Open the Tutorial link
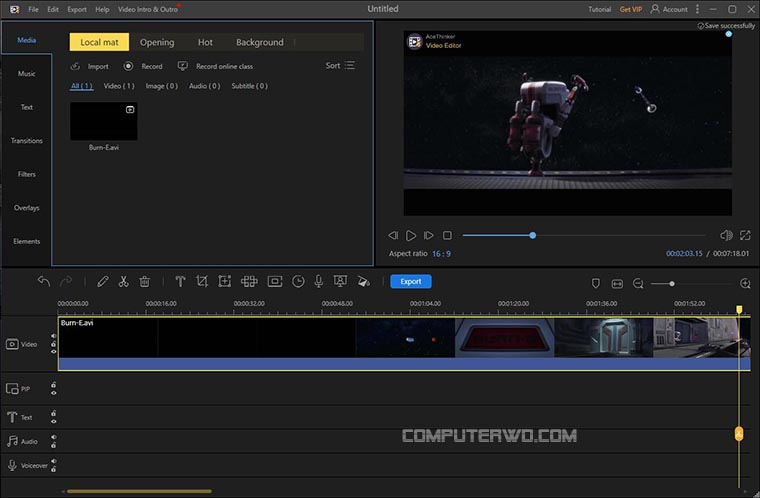This screenshot has height=498, width=760. point(599,9)
